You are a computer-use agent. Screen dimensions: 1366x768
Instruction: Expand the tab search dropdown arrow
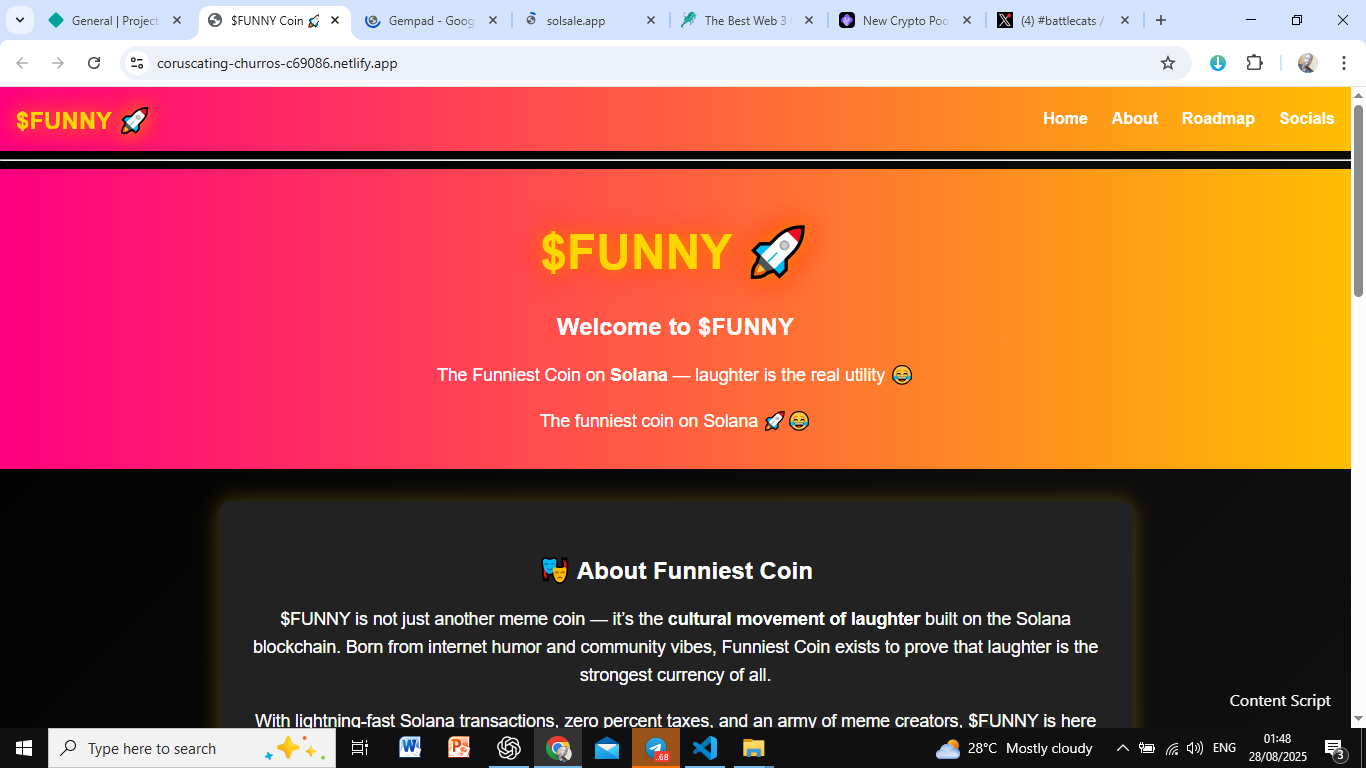(x=19, y=20)
